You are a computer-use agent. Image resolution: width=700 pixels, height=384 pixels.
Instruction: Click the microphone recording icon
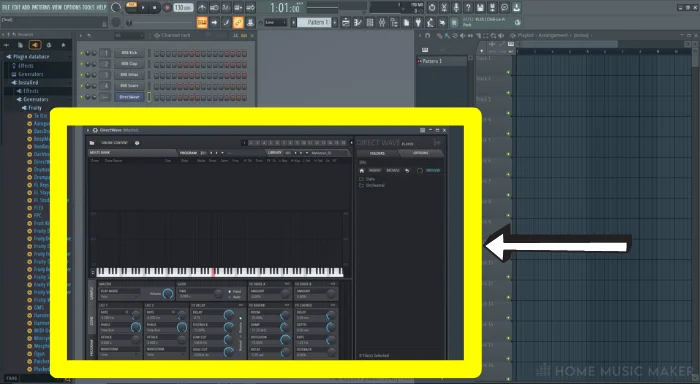tap(456, 8)
